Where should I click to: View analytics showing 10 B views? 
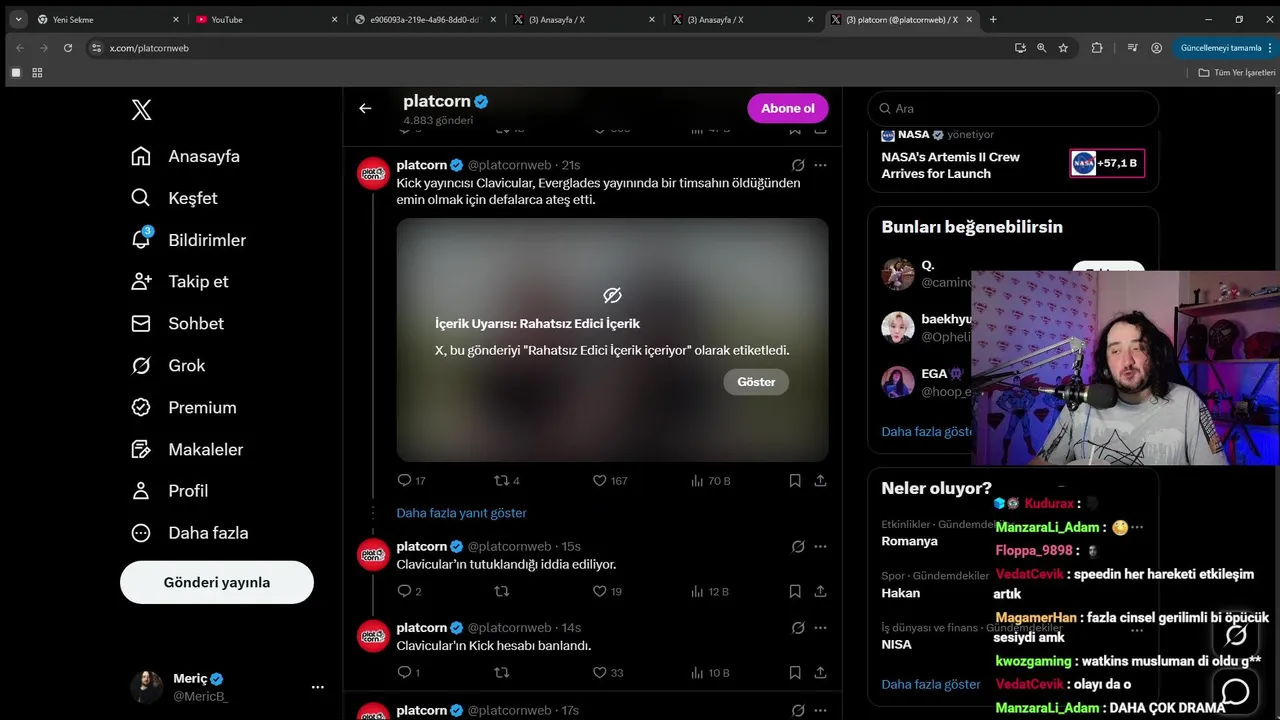pos(710,673)
